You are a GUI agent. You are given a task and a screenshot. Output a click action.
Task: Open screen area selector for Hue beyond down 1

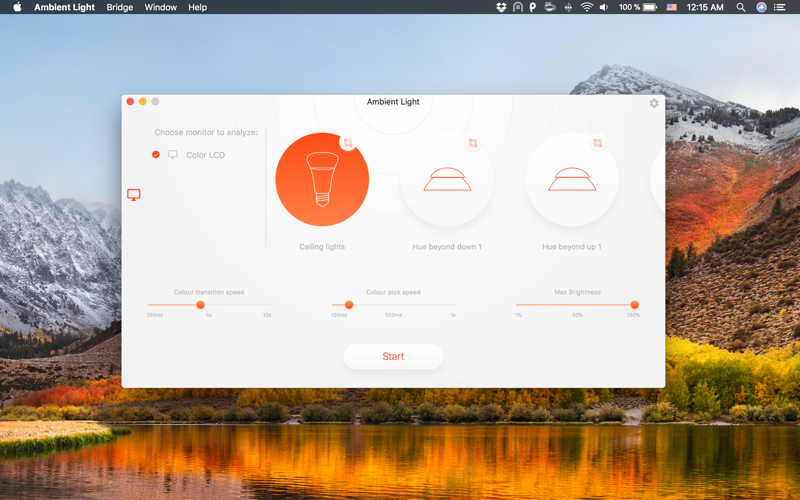[x=473, y=143]
